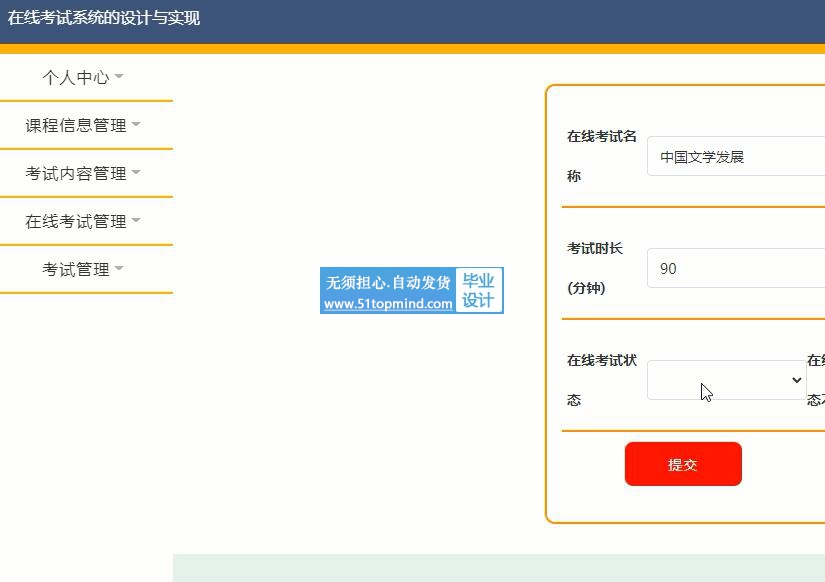Open the www.51topmind.com watermark link
Screen dimensions: 825x582
[x=388, y=304]
